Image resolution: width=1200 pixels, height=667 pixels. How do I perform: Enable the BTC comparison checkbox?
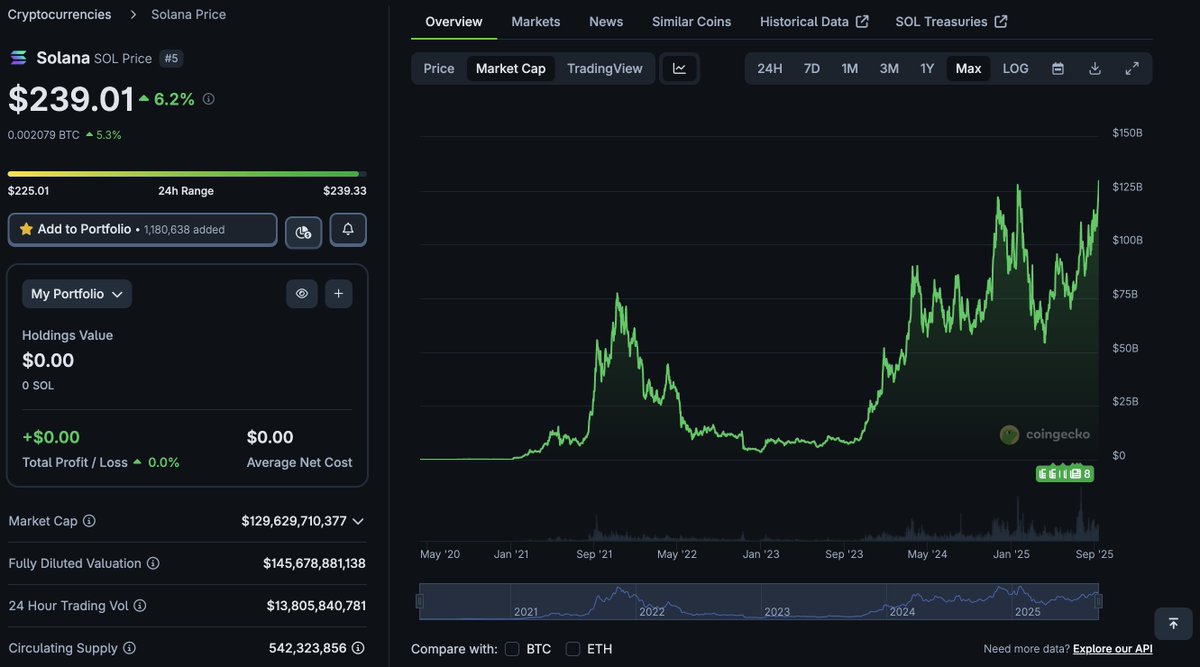pyautogui.click(x=513, y=648)
